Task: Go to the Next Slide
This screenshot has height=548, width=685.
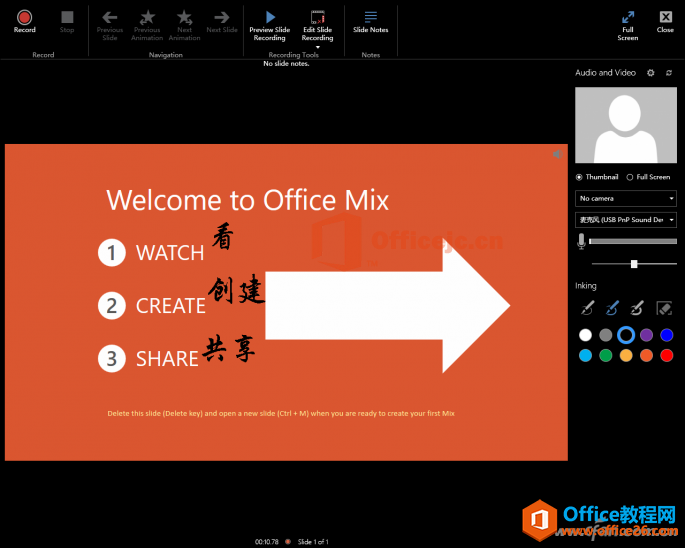Action: click(222, 21)
